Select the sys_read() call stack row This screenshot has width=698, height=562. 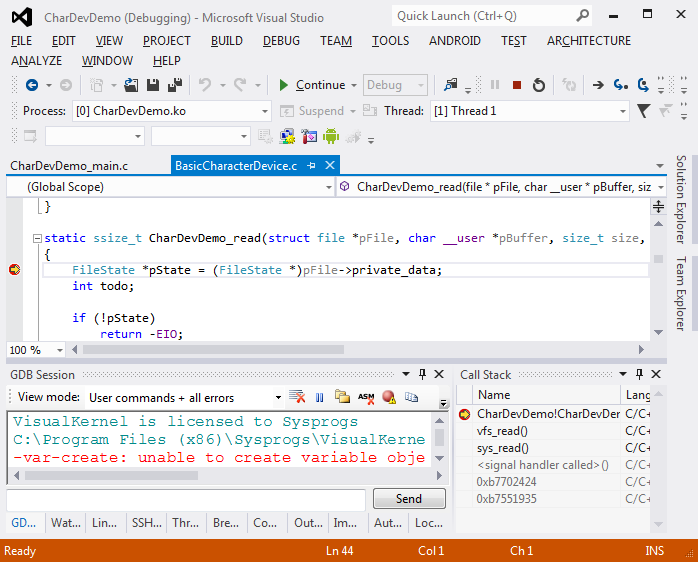point(553,448)
